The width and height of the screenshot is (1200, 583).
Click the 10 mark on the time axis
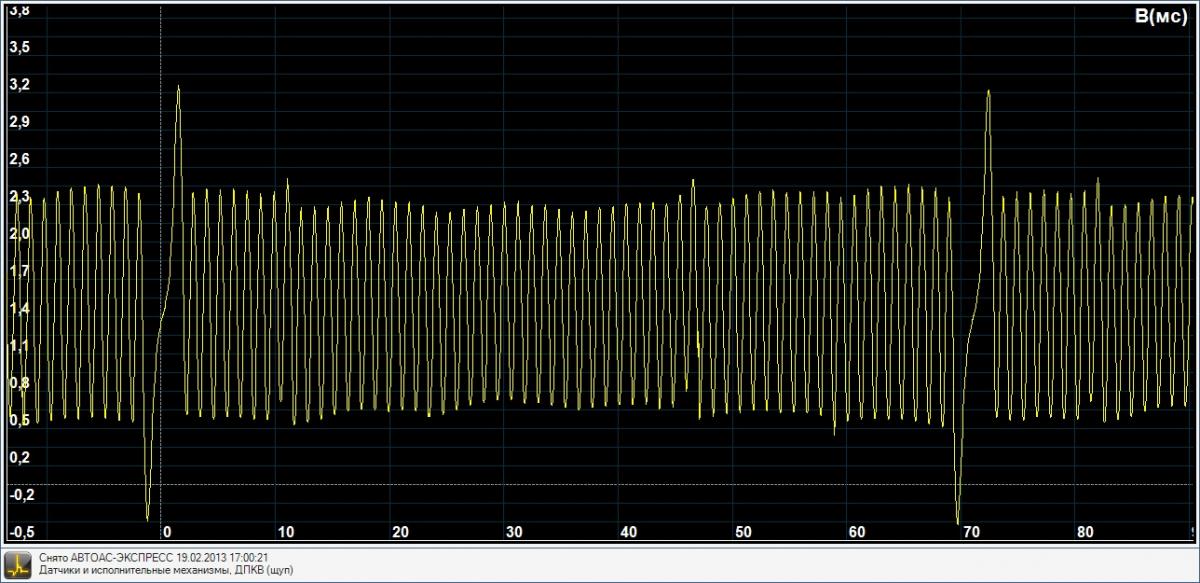[286, 531]
